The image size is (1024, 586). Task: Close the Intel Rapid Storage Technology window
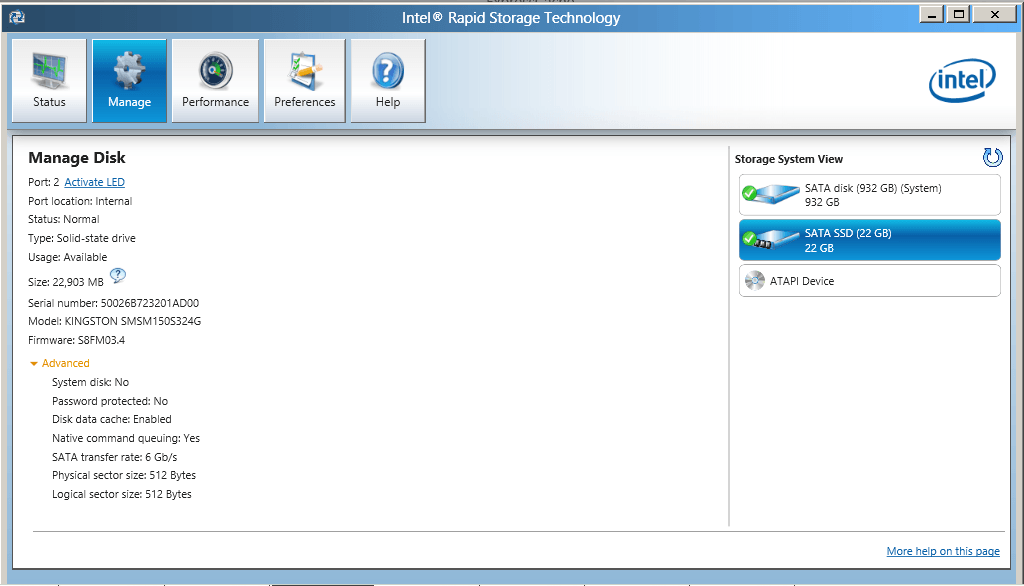pos(994,14)
